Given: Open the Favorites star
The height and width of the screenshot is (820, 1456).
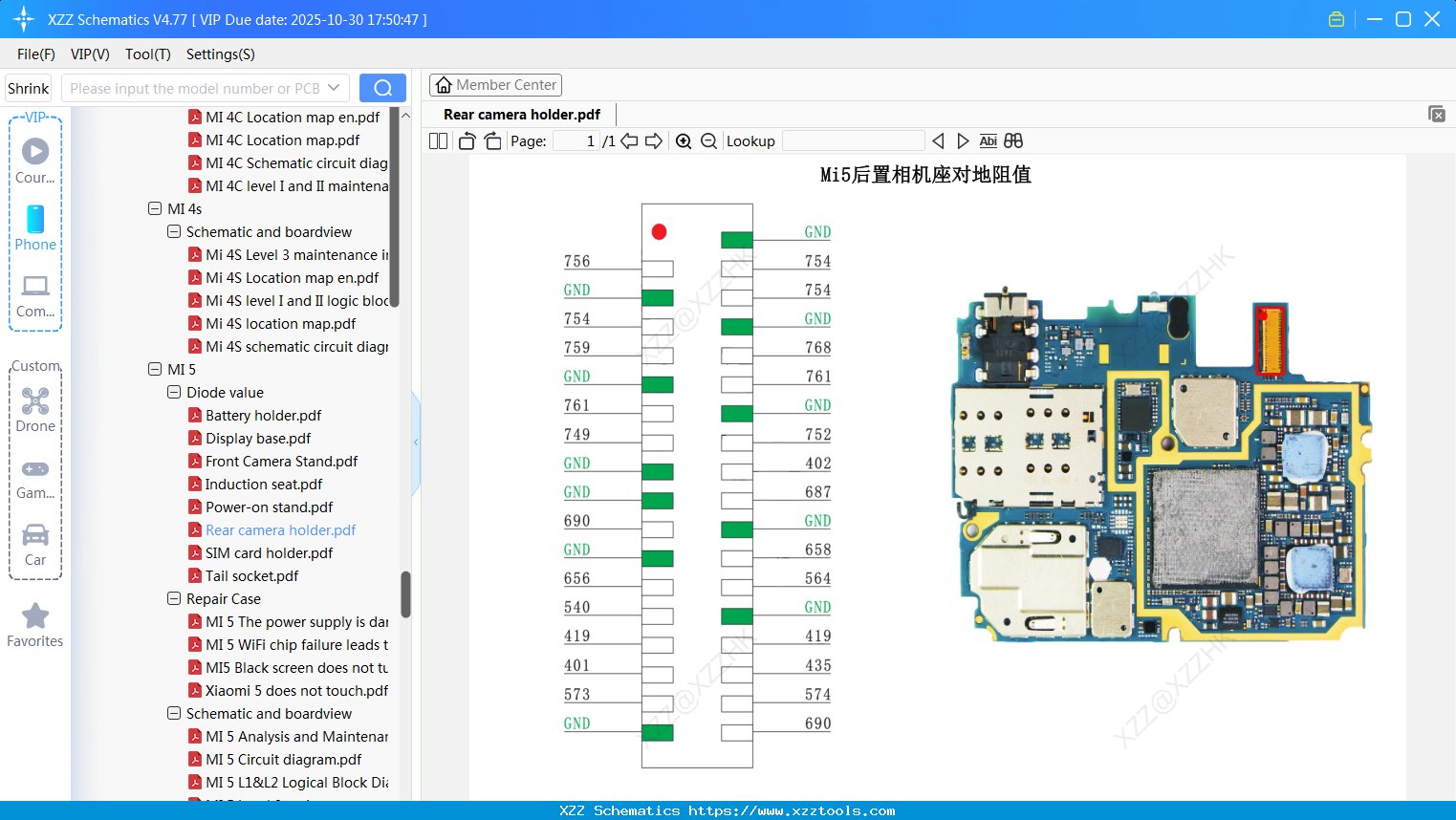Looking at the screenshot, I should (35, 625).
